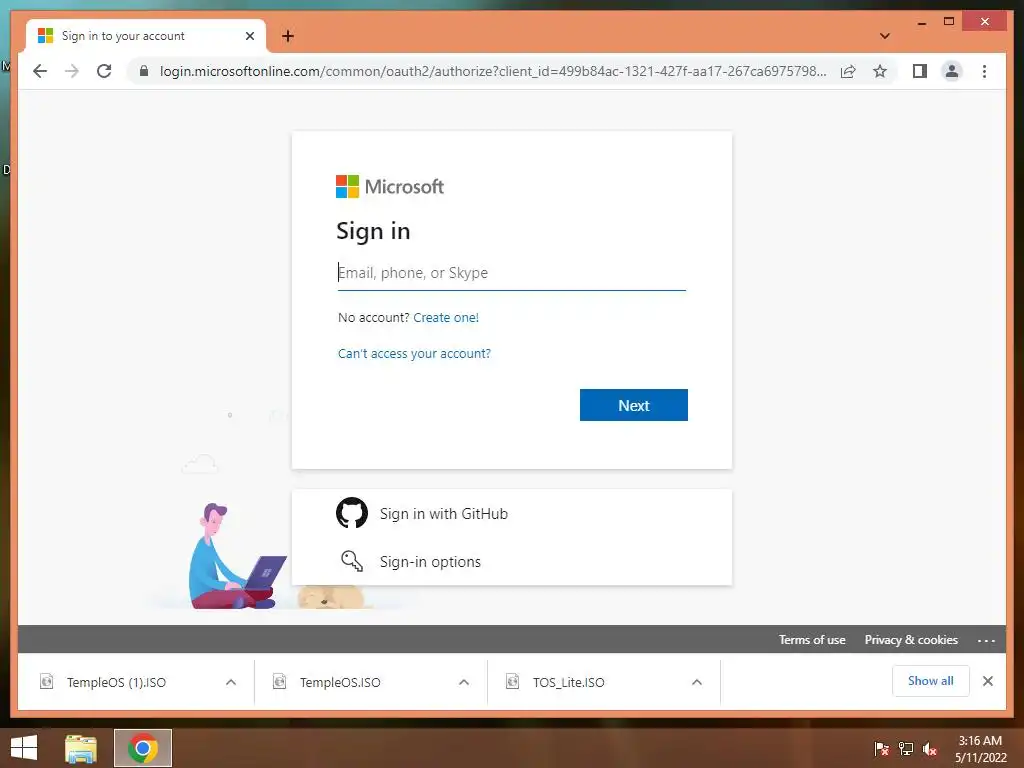Image resolution: width=1024 pixels, height=768 pixels.
Task: Click the browser forward arrow
Action: click(72, 71)
